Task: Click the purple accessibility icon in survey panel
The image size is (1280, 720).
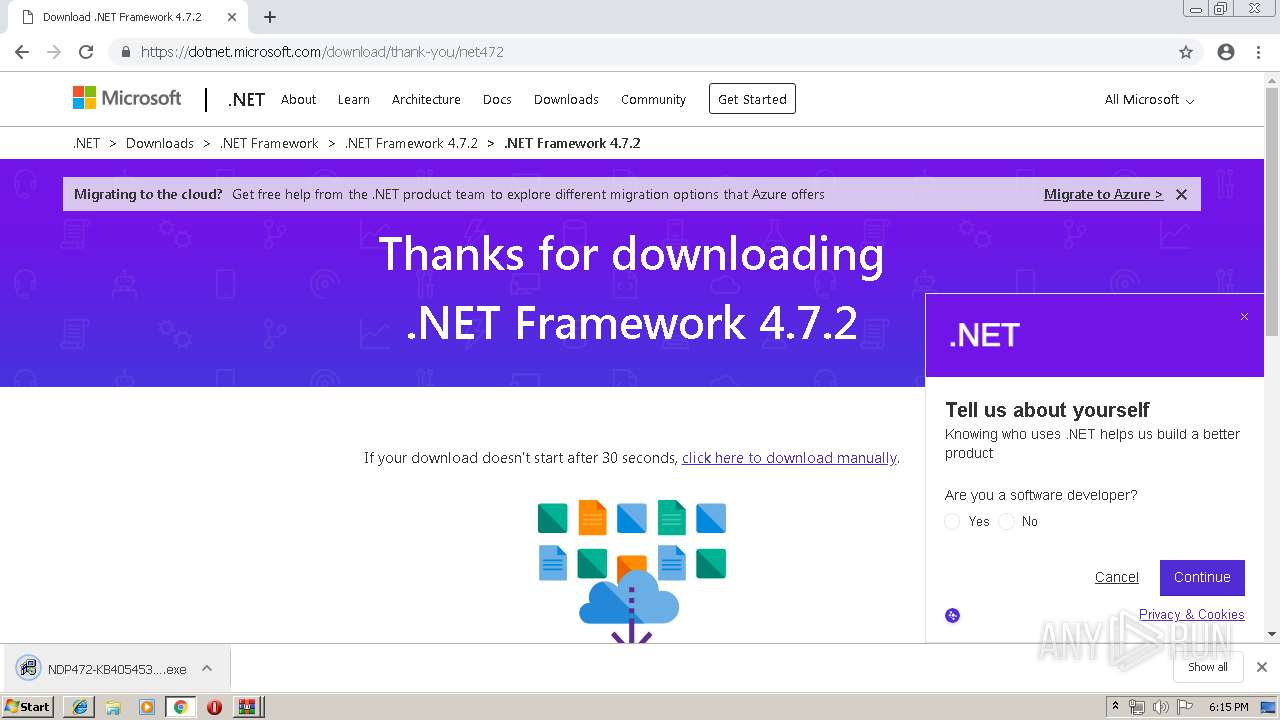Action: point(952,615)
